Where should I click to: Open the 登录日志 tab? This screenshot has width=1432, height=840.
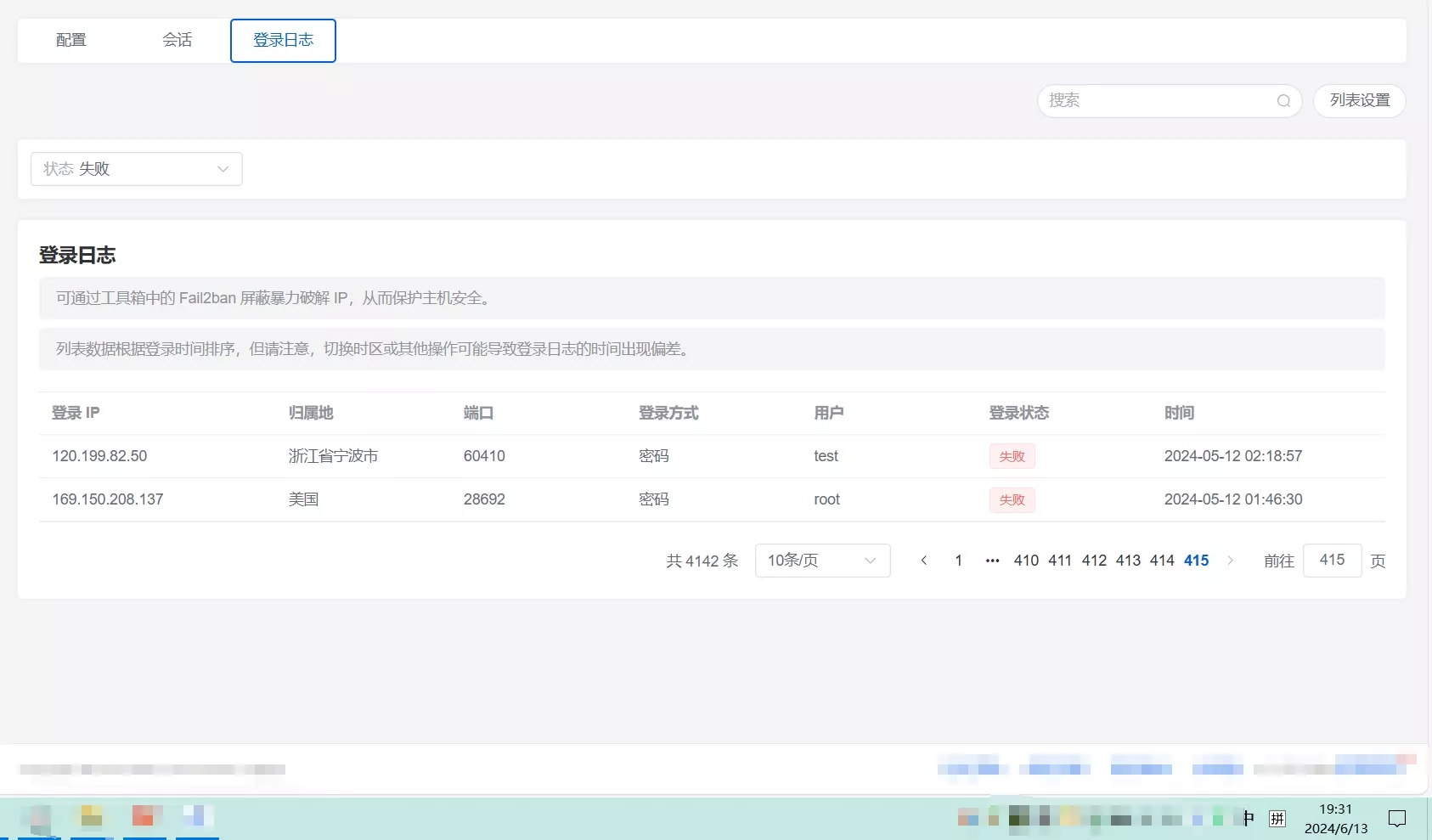coord(282,39)
